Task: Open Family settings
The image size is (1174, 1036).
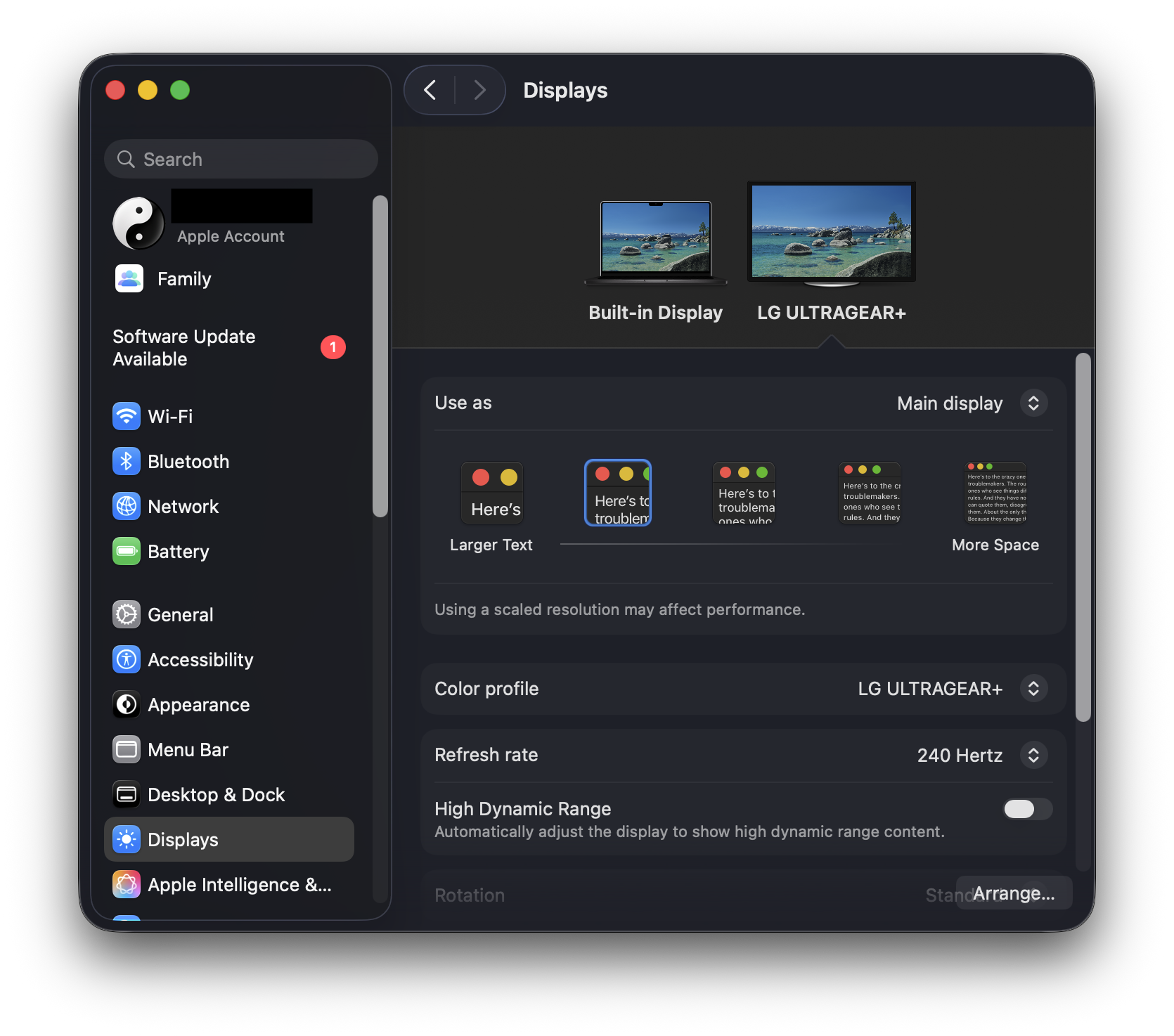Action: (229, 278)
